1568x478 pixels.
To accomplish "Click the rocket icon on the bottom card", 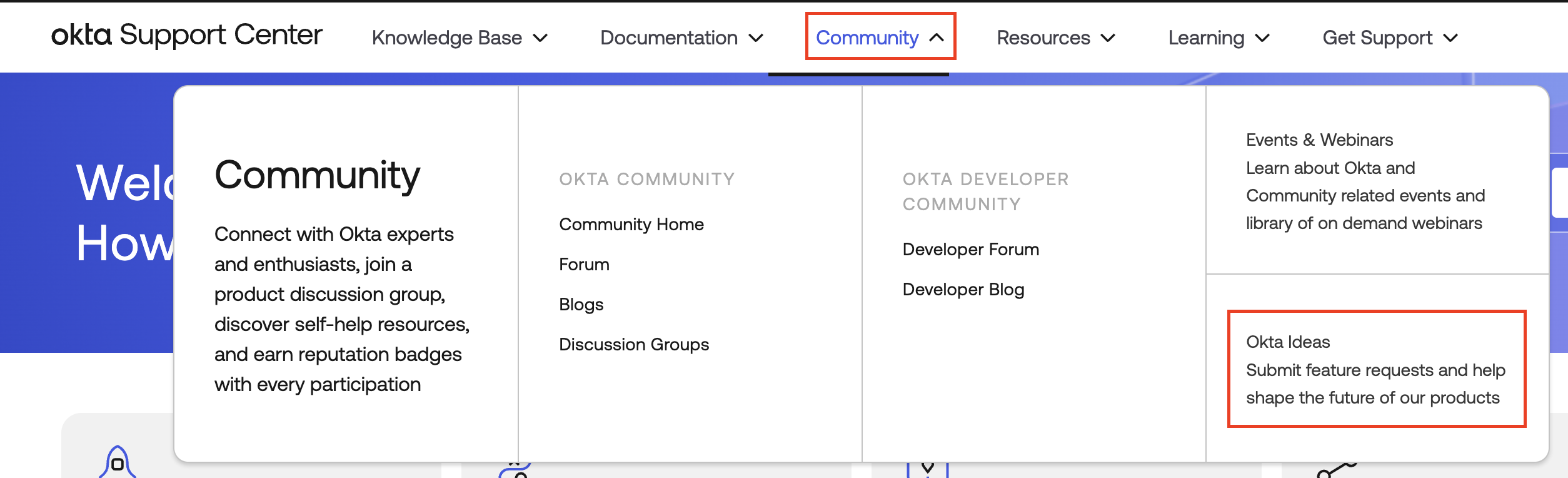I will (117, 462).
